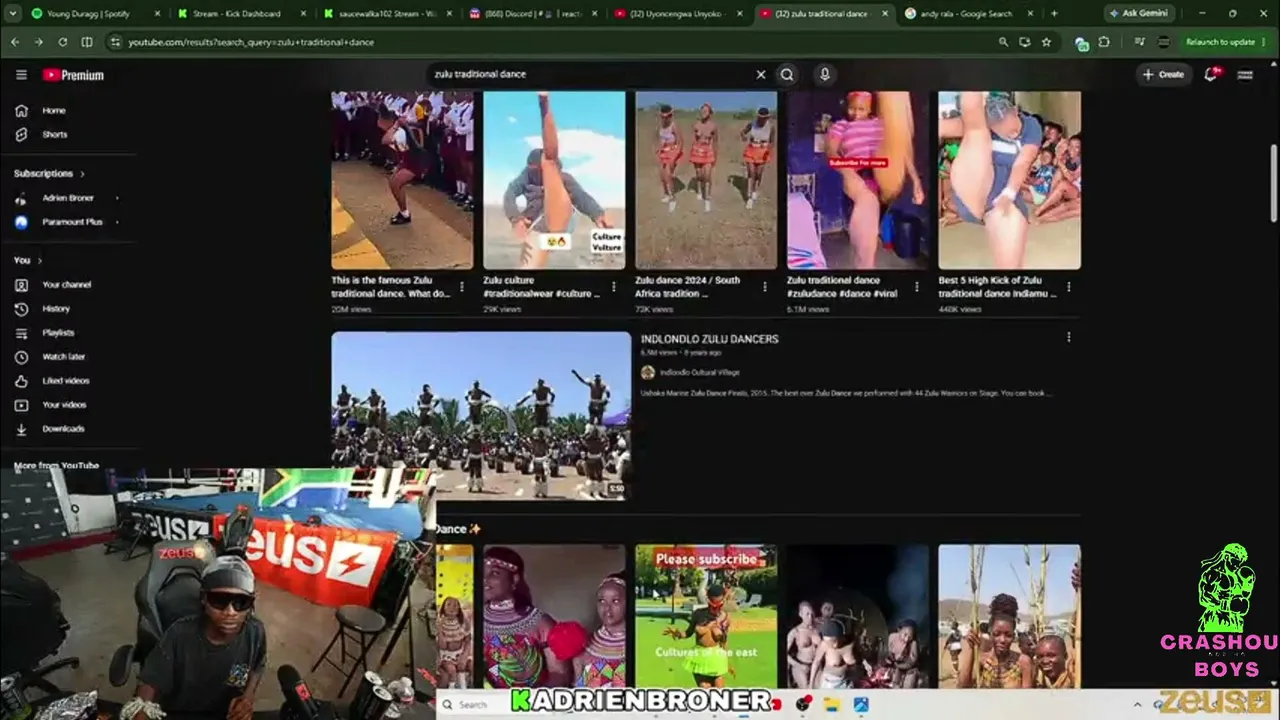Open the YouTube hamburger guide menu
Viewport: 1280px width, 720px height.
[x=21, y=75]
